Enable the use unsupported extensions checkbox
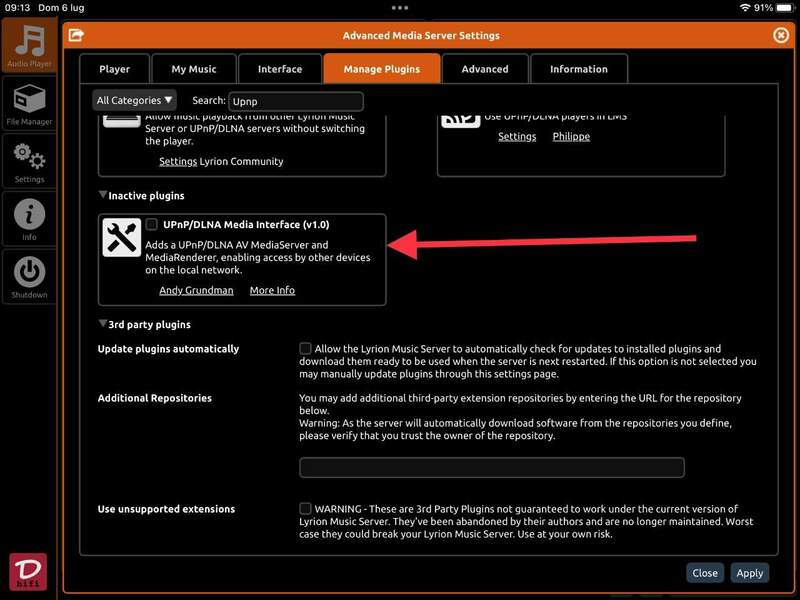800x600 pixels. click(305, 509)
